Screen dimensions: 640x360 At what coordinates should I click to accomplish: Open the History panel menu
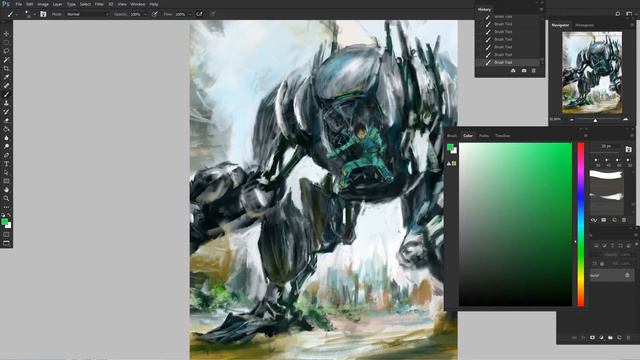(541, 9)
